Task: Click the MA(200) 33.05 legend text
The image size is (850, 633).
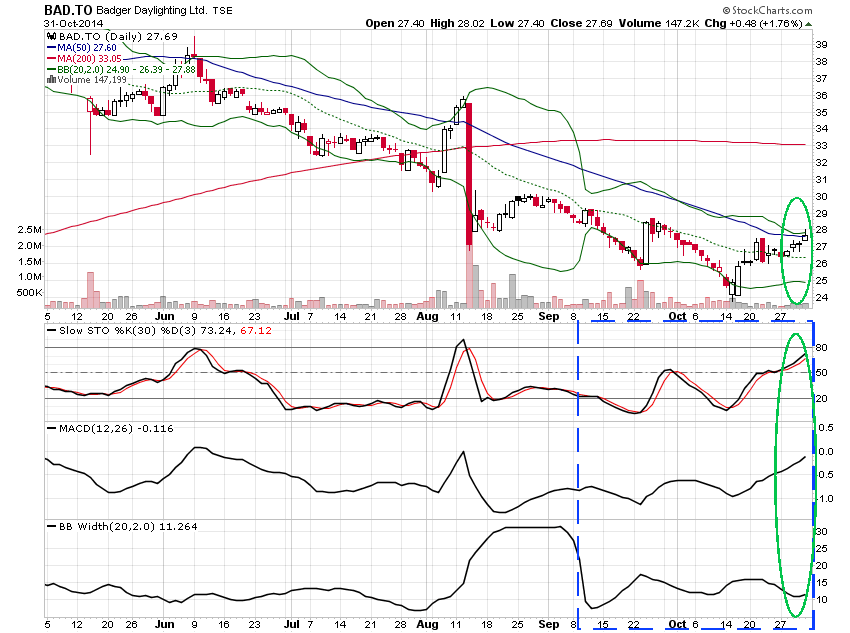Action: (x=89, y=59)
